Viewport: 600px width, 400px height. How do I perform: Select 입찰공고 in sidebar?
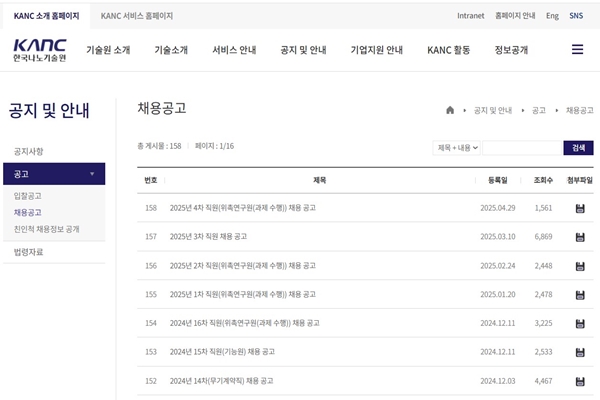tap(28, 196)
